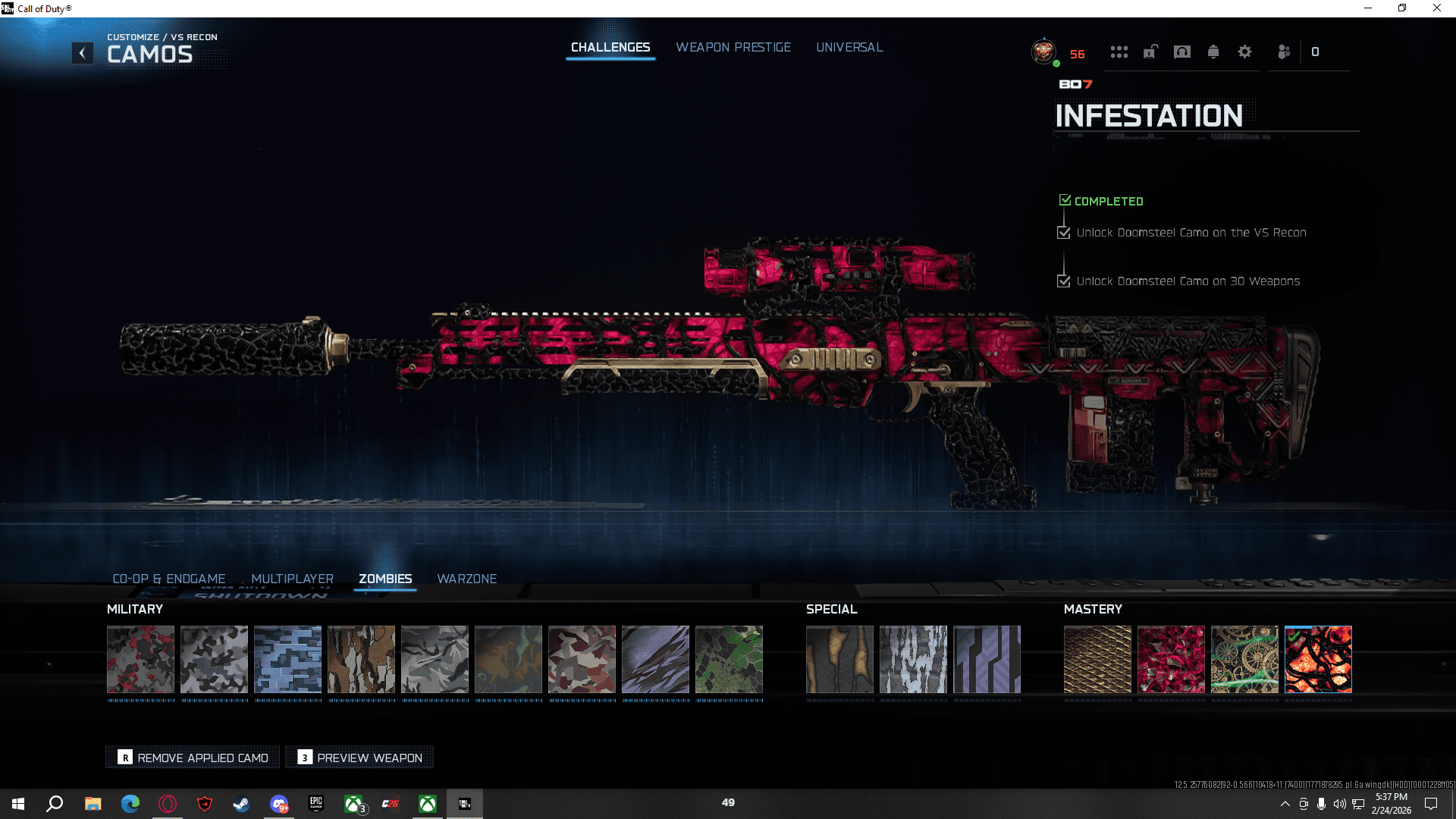Click the Doomsteel on 30 Weapons checkbox
The image size is (1456, 819).
tap(1064, 281)
